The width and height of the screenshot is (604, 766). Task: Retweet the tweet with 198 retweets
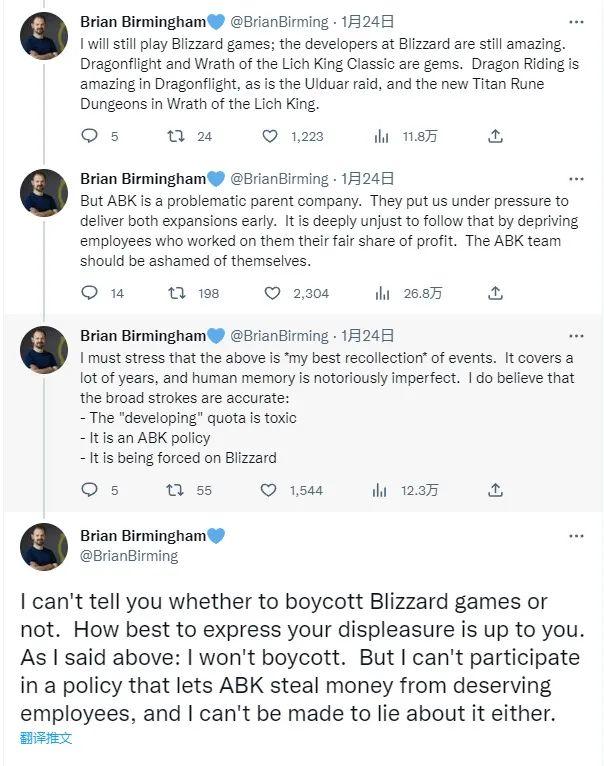176,293
